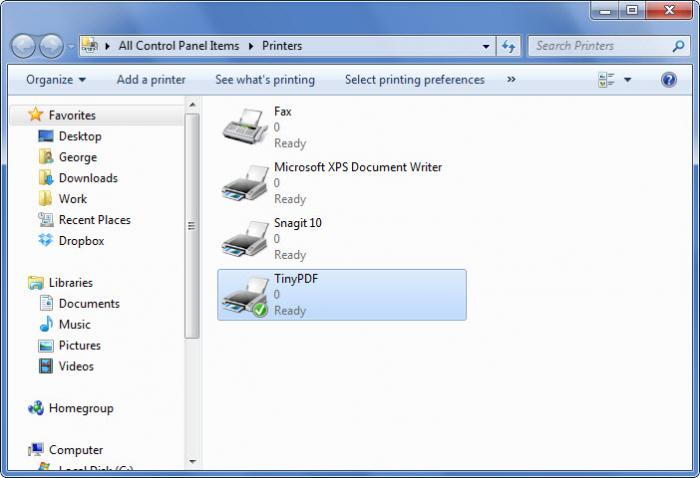This screenshot has height=478, width=700.
Task: Open recent pages dropdown next to Forward
Action: click(x=70, y=46)
